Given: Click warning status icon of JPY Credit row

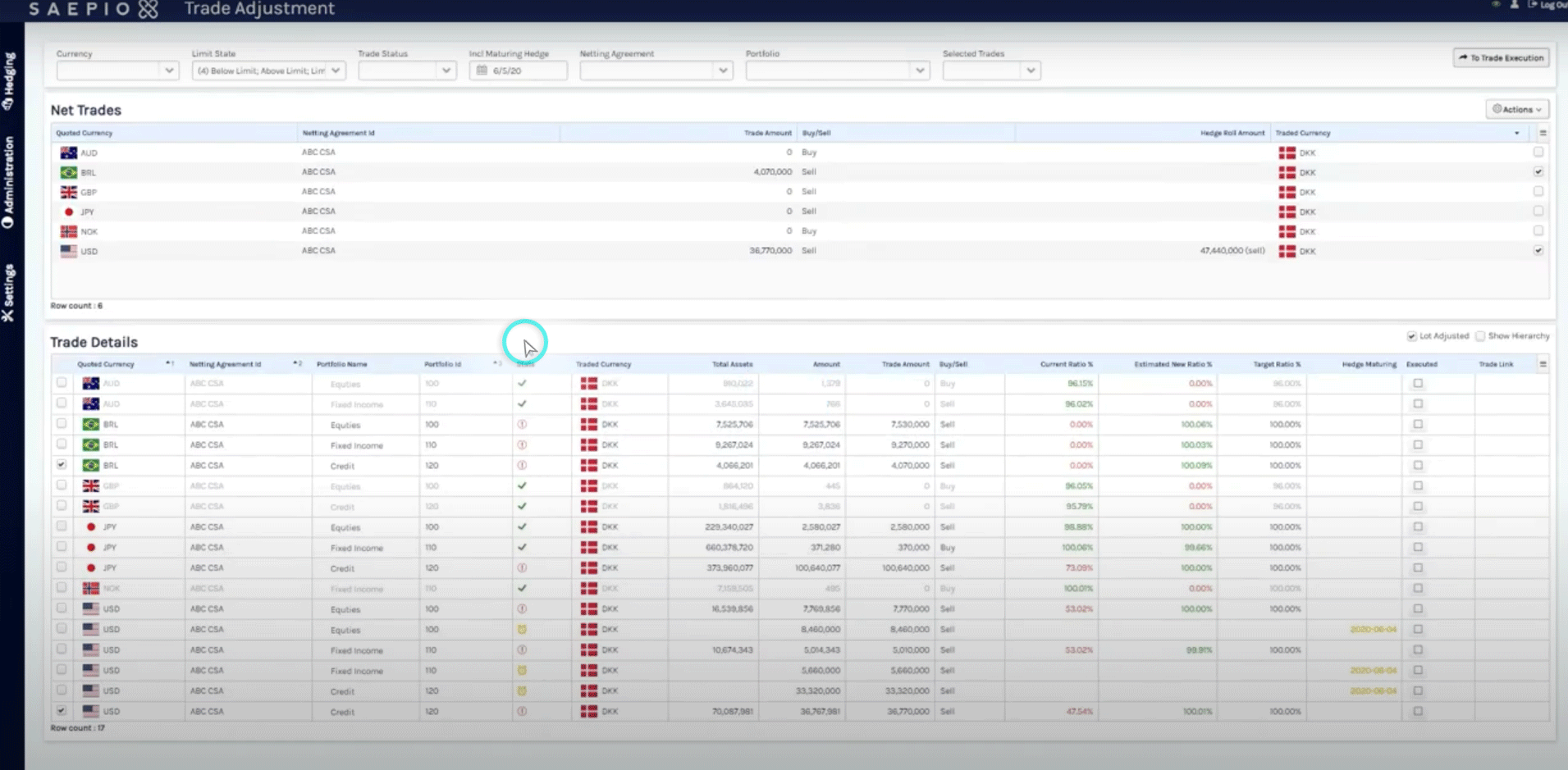Looking at the screenshot, I should coord(522,567).
